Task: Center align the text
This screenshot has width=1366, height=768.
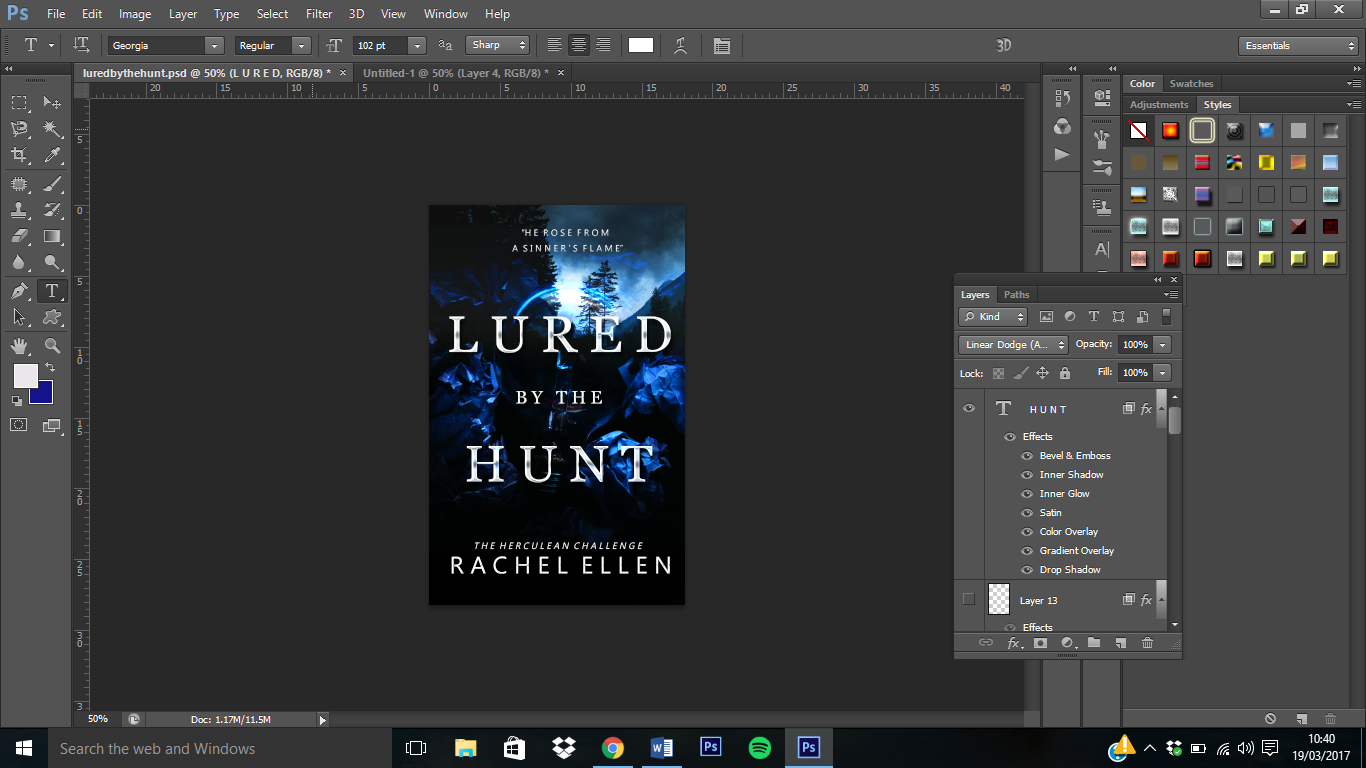Action: (x=579, y=46)
